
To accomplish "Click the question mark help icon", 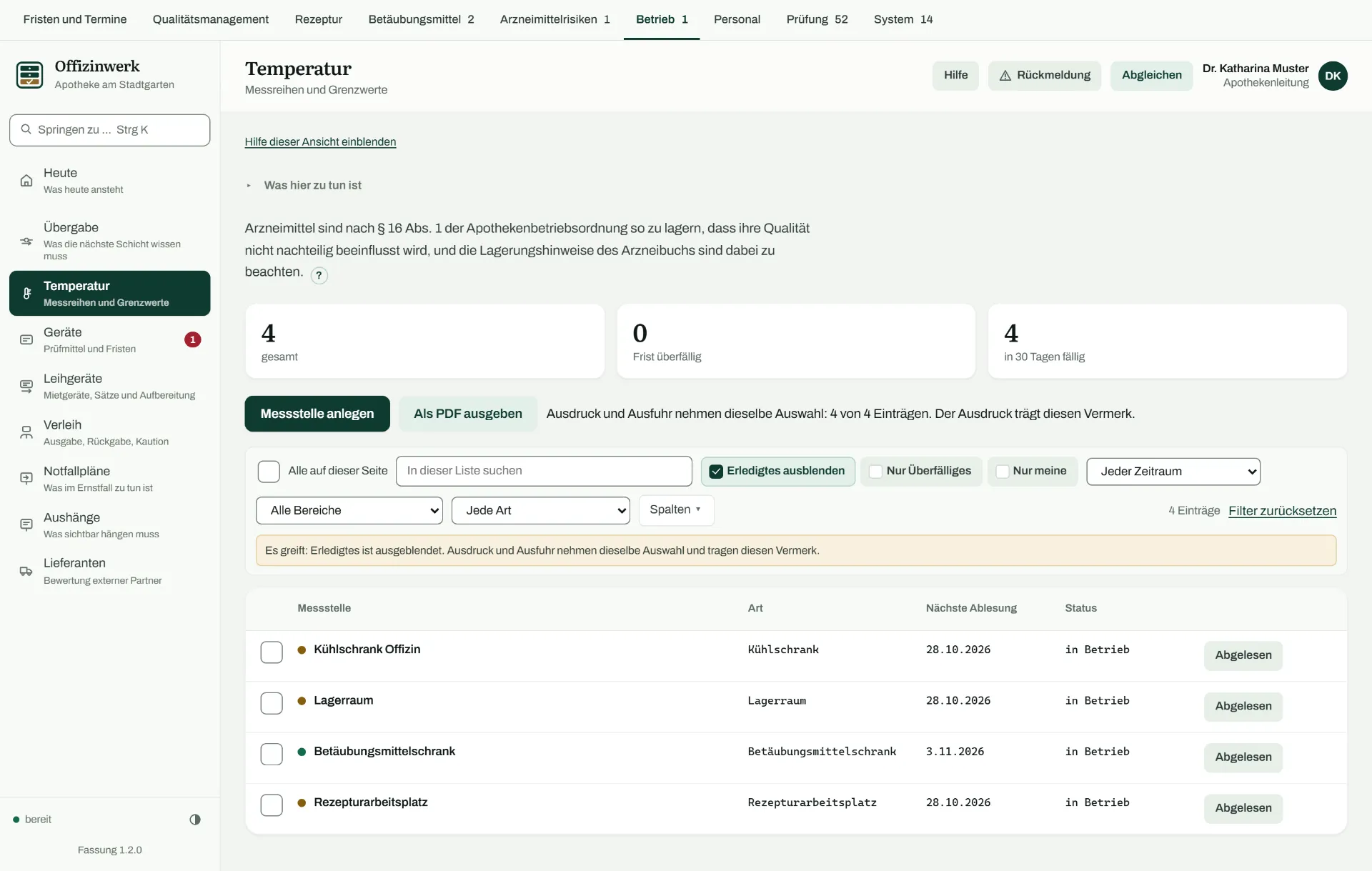I will [x=319, y=275].
